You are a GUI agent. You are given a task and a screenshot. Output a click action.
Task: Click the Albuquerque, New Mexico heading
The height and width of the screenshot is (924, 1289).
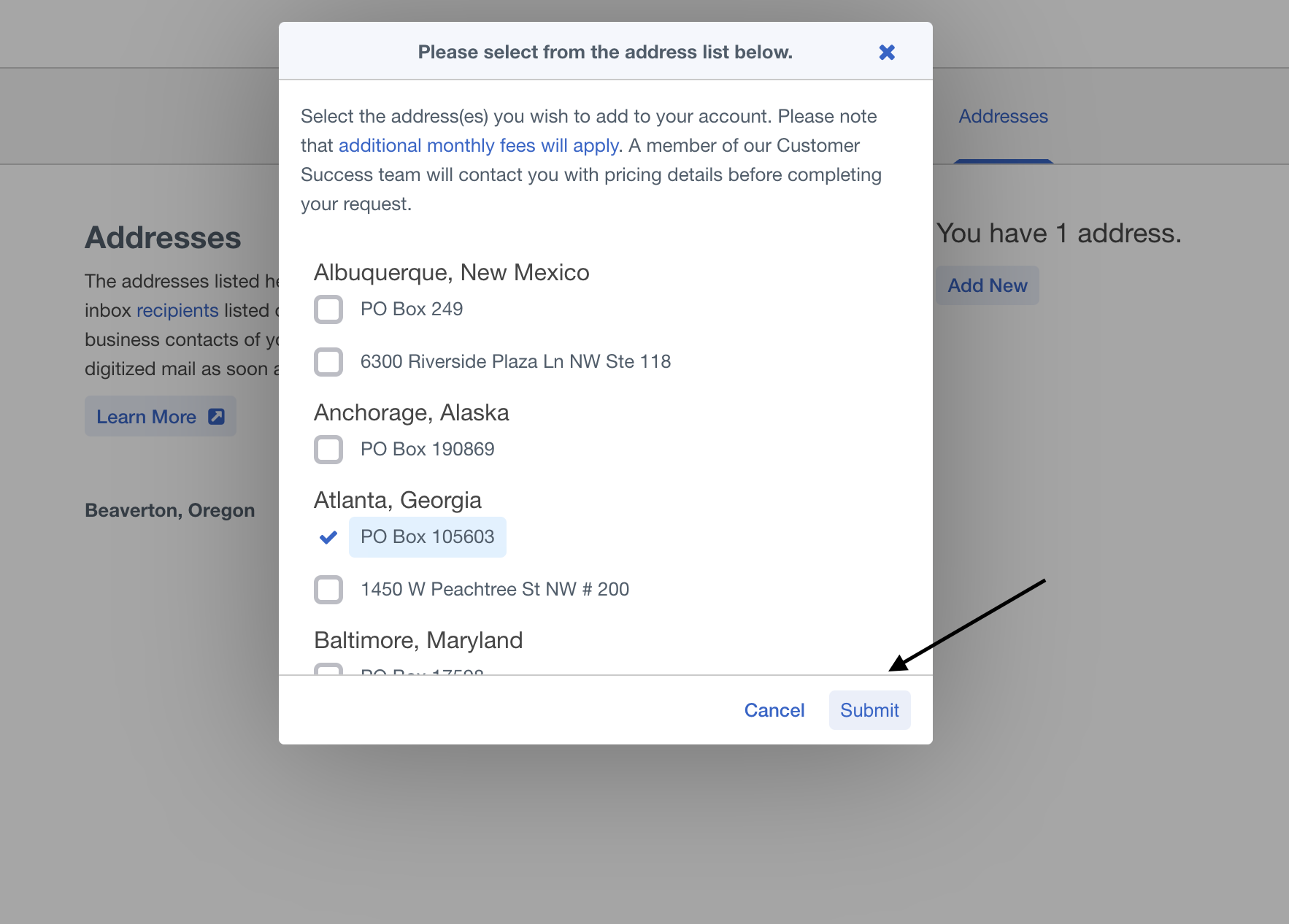[x=452, y=272]
